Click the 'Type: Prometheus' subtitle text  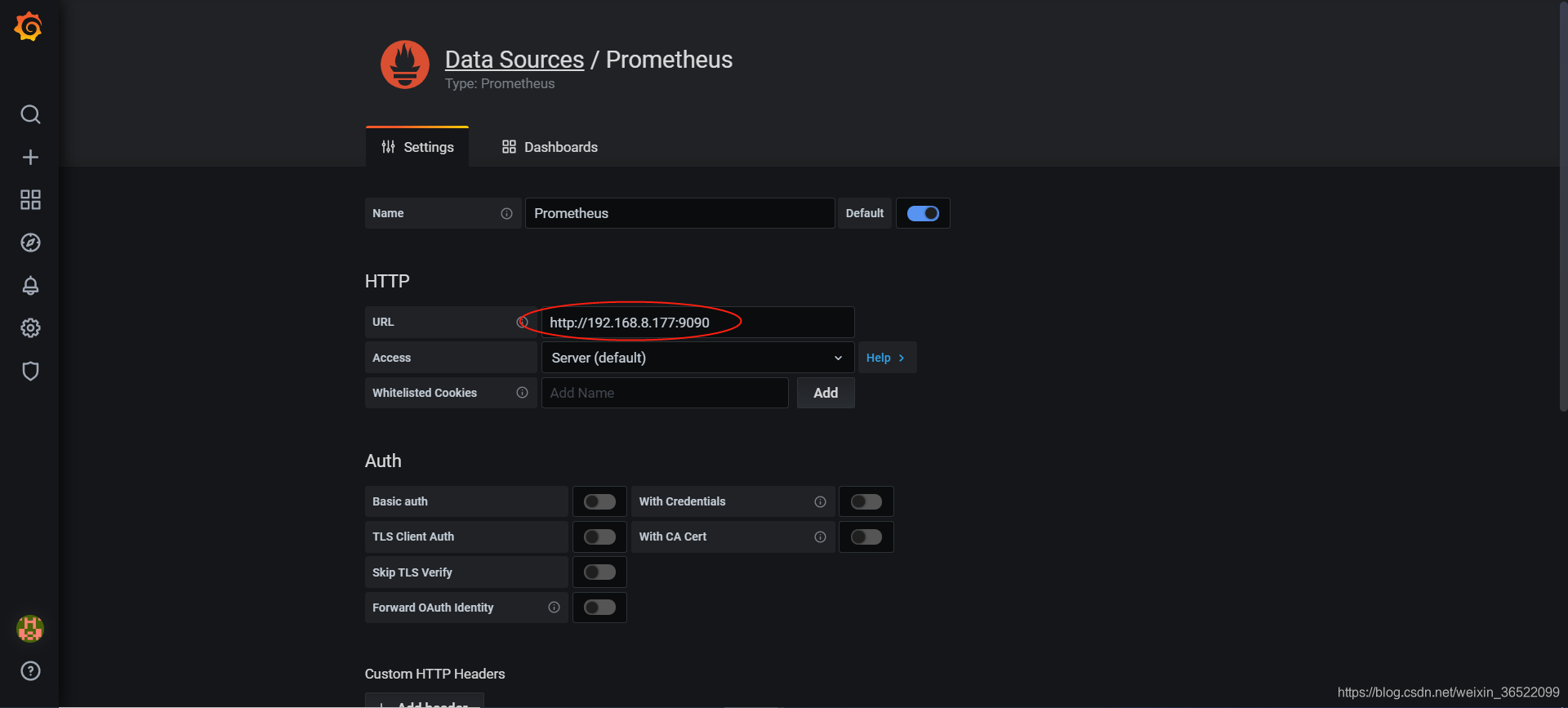500,83
